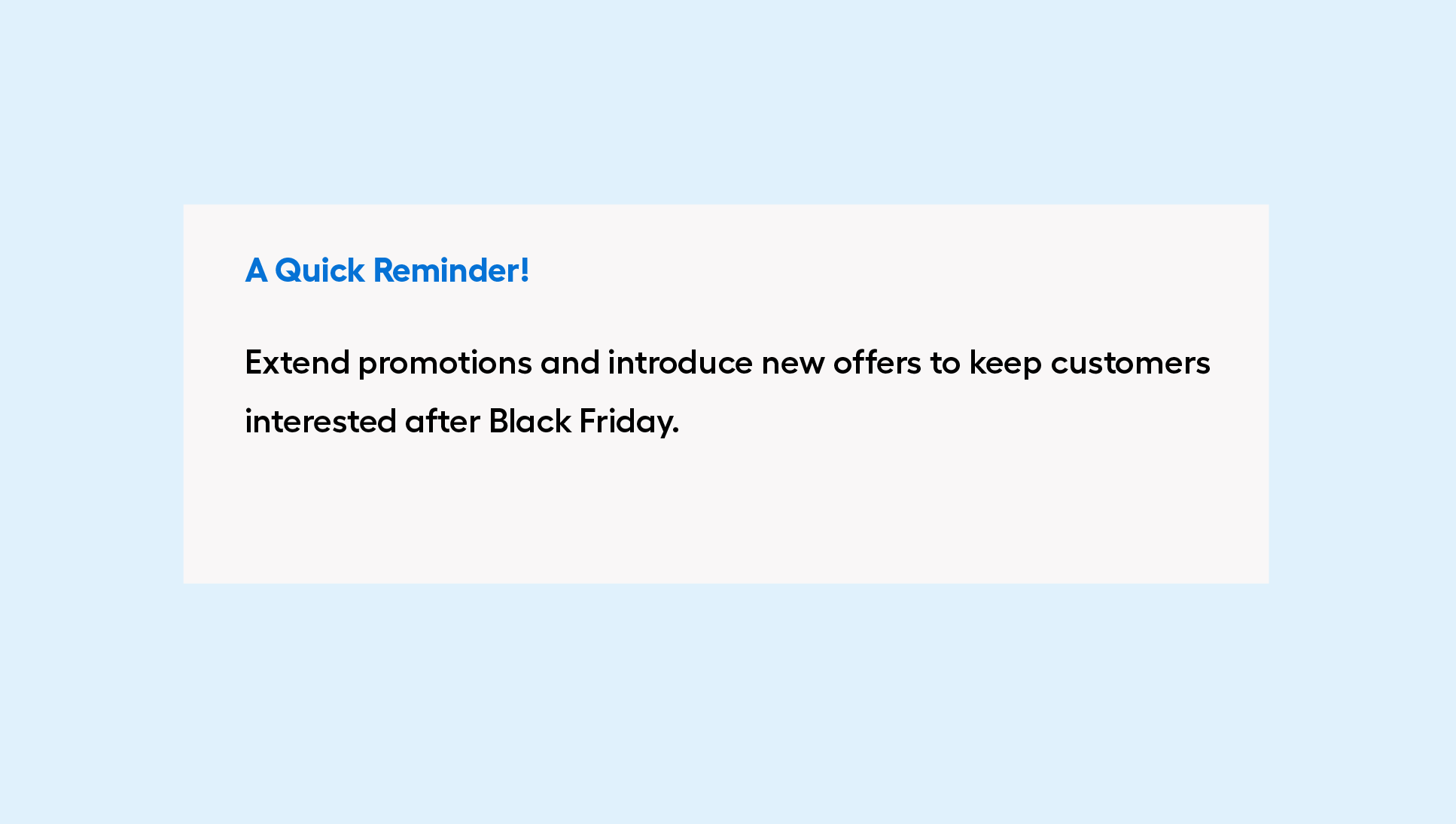Click the word 'Friday.' in the text
Screen dimensions: 1456x824
click(x=629, y=423)
